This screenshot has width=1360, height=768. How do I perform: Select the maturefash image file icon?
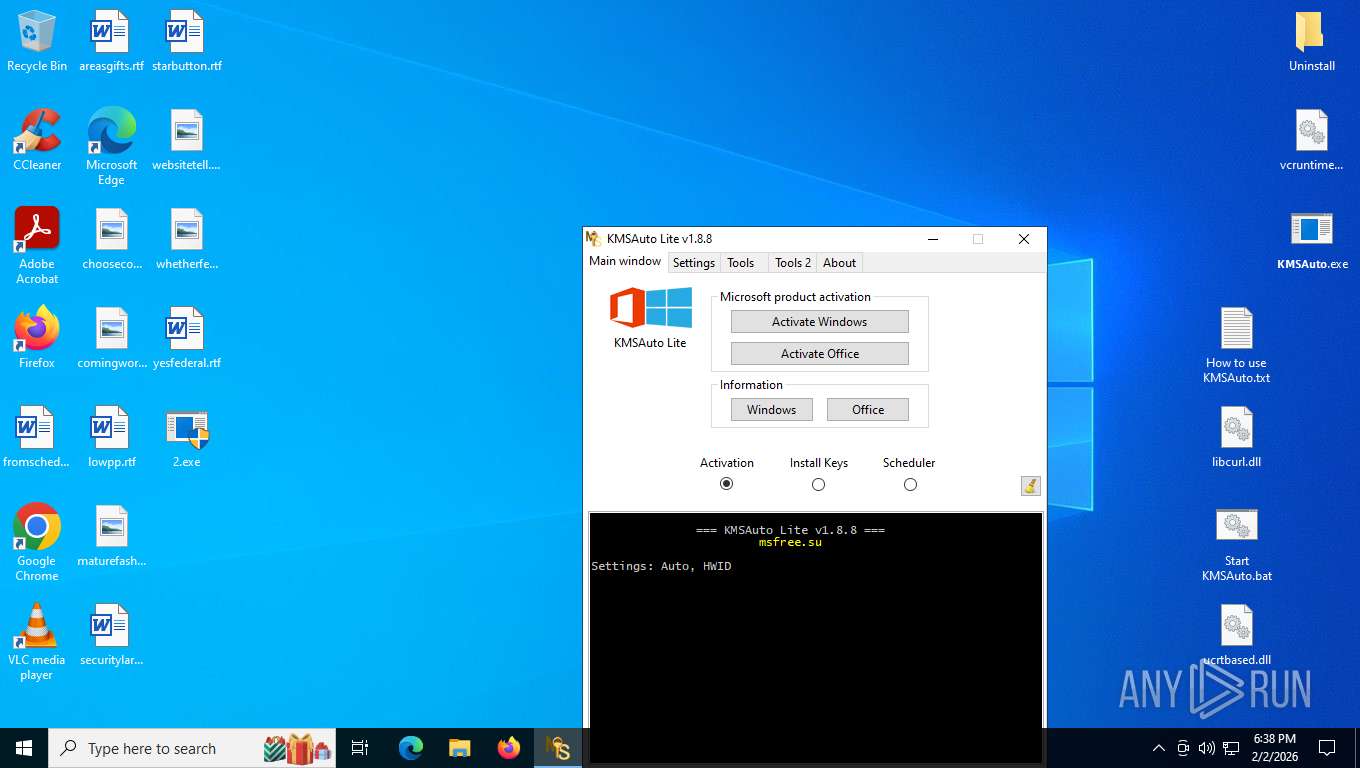[x=111, y=536]
